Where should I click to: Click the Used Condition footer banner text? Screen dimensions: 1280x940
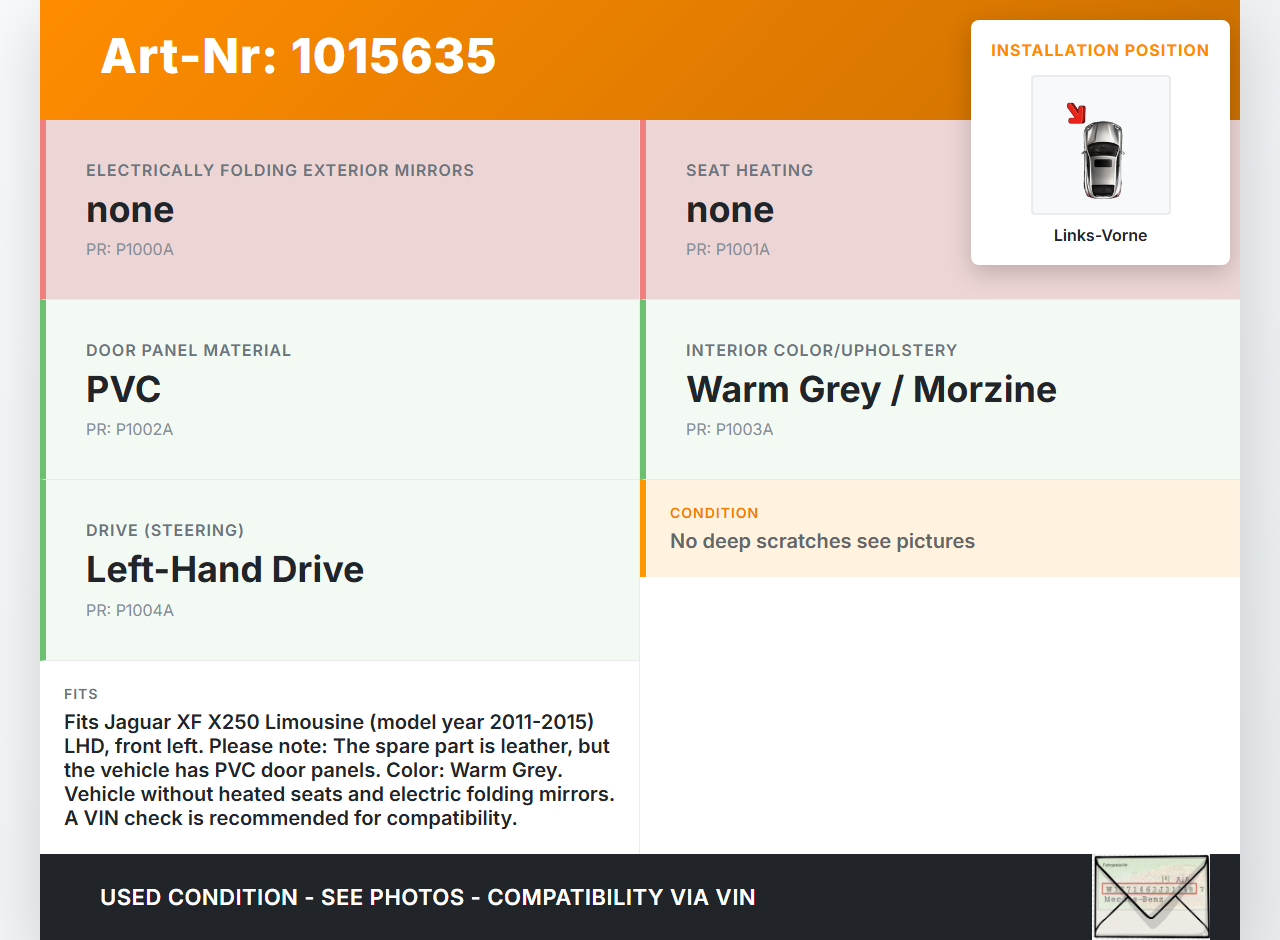(427, 897)
